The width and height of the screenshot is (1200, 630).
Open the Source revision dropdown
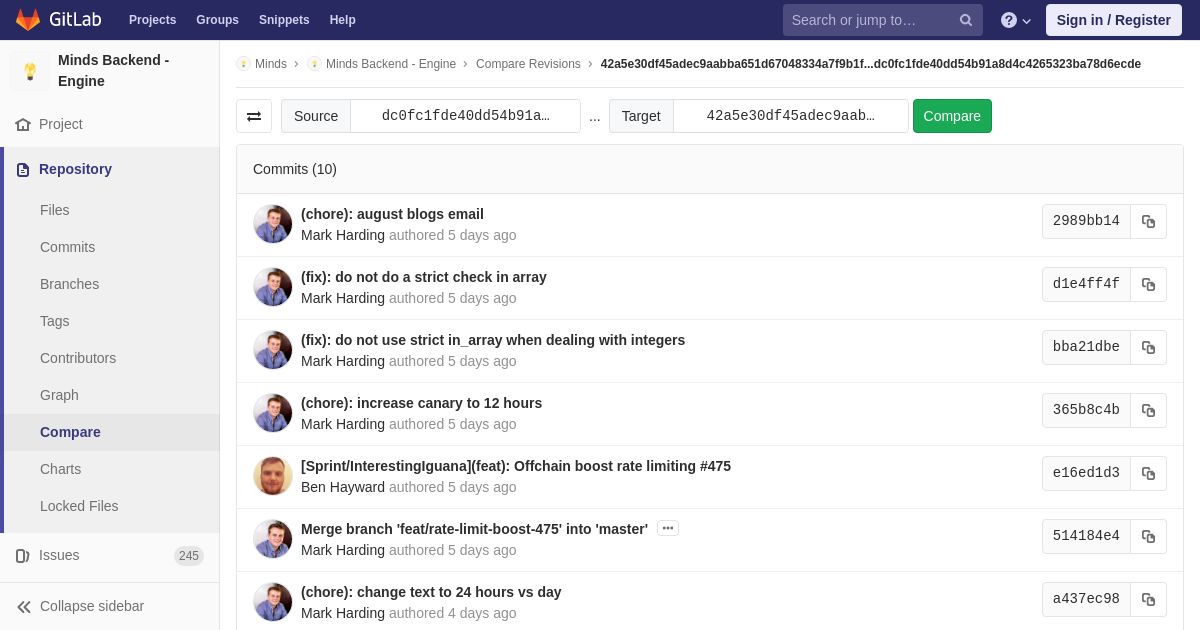[465, 116]
